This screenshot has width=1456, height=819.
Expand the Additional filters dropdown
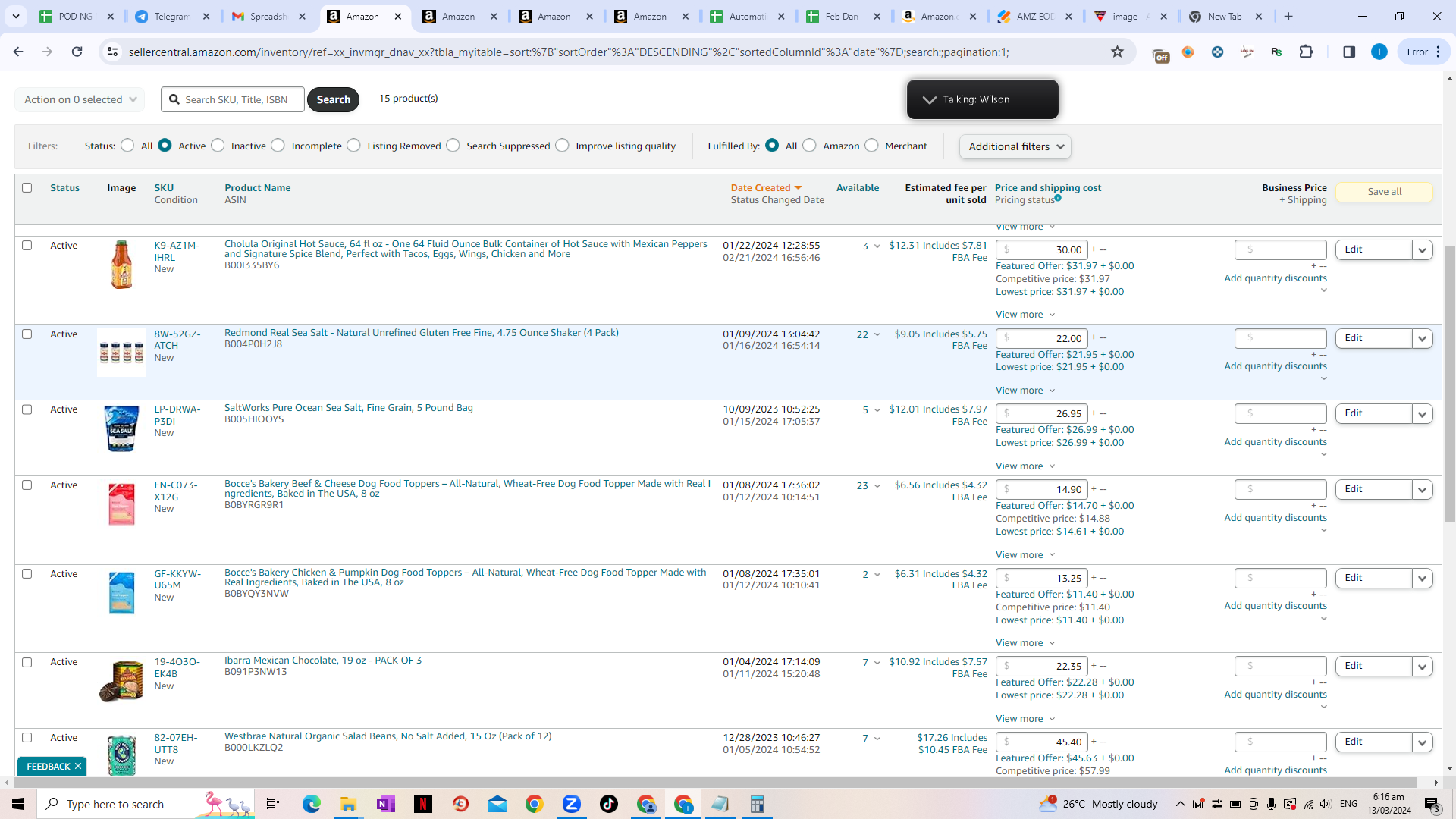click(1015, 146)
